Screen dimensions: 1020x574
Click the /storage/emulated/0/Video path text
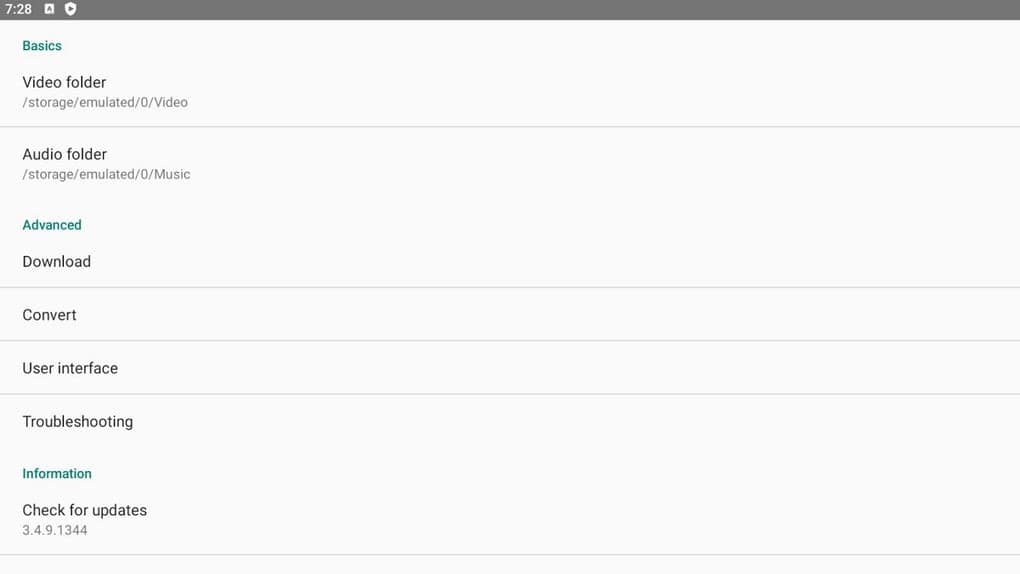click(x=105, y=102)
